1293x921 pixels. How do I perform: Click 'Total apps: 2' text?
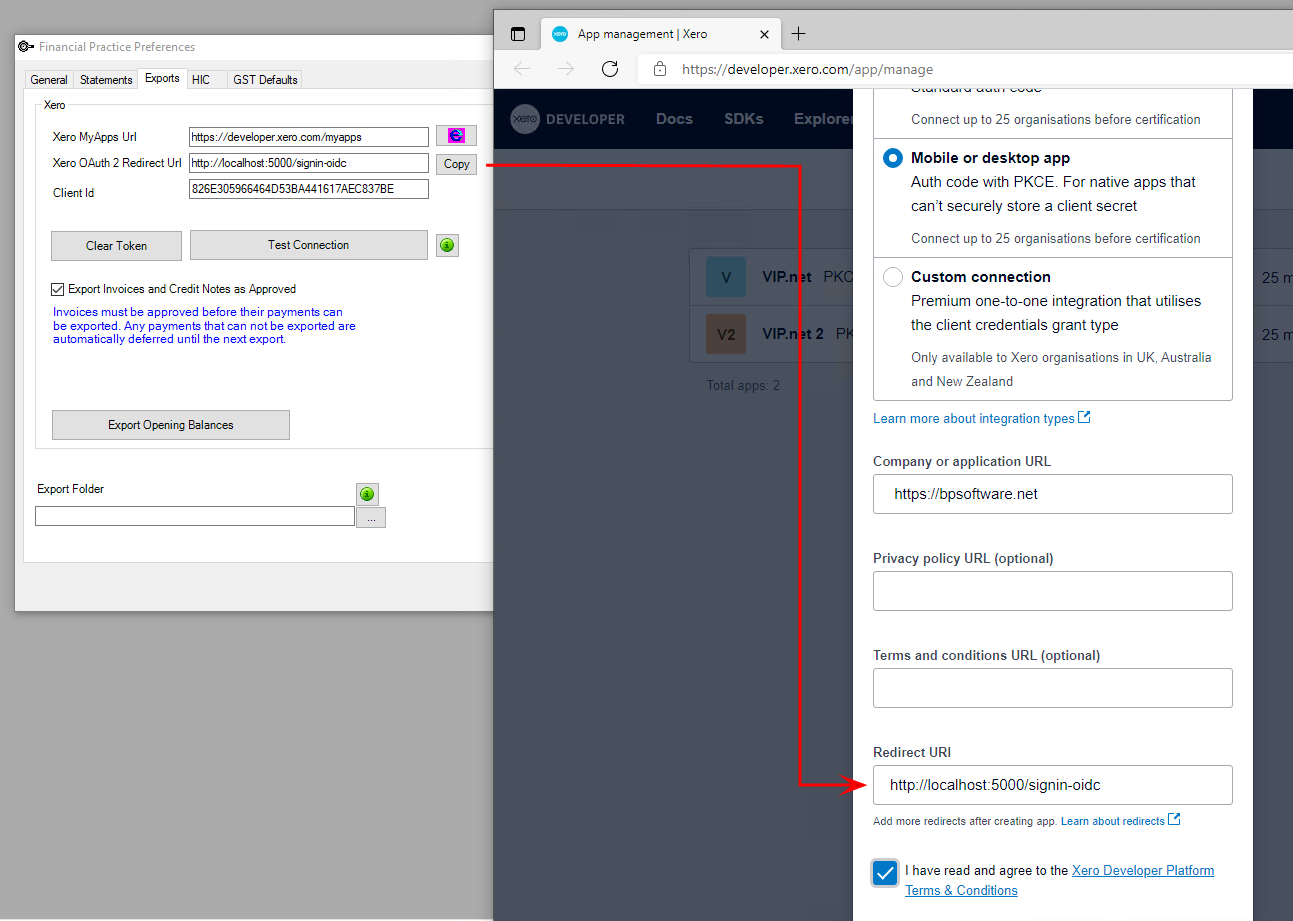click(x=743, y=385)
